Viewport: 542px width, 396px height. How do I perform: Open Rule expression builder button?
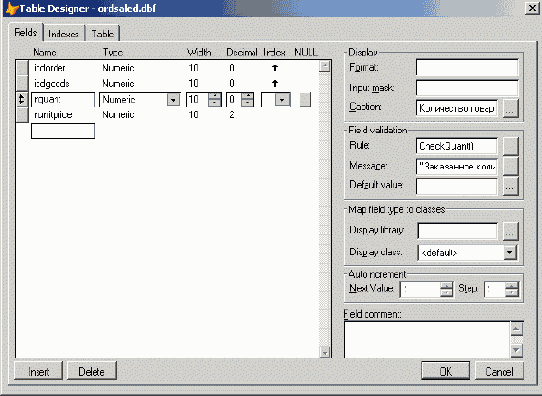click(511, 146)
